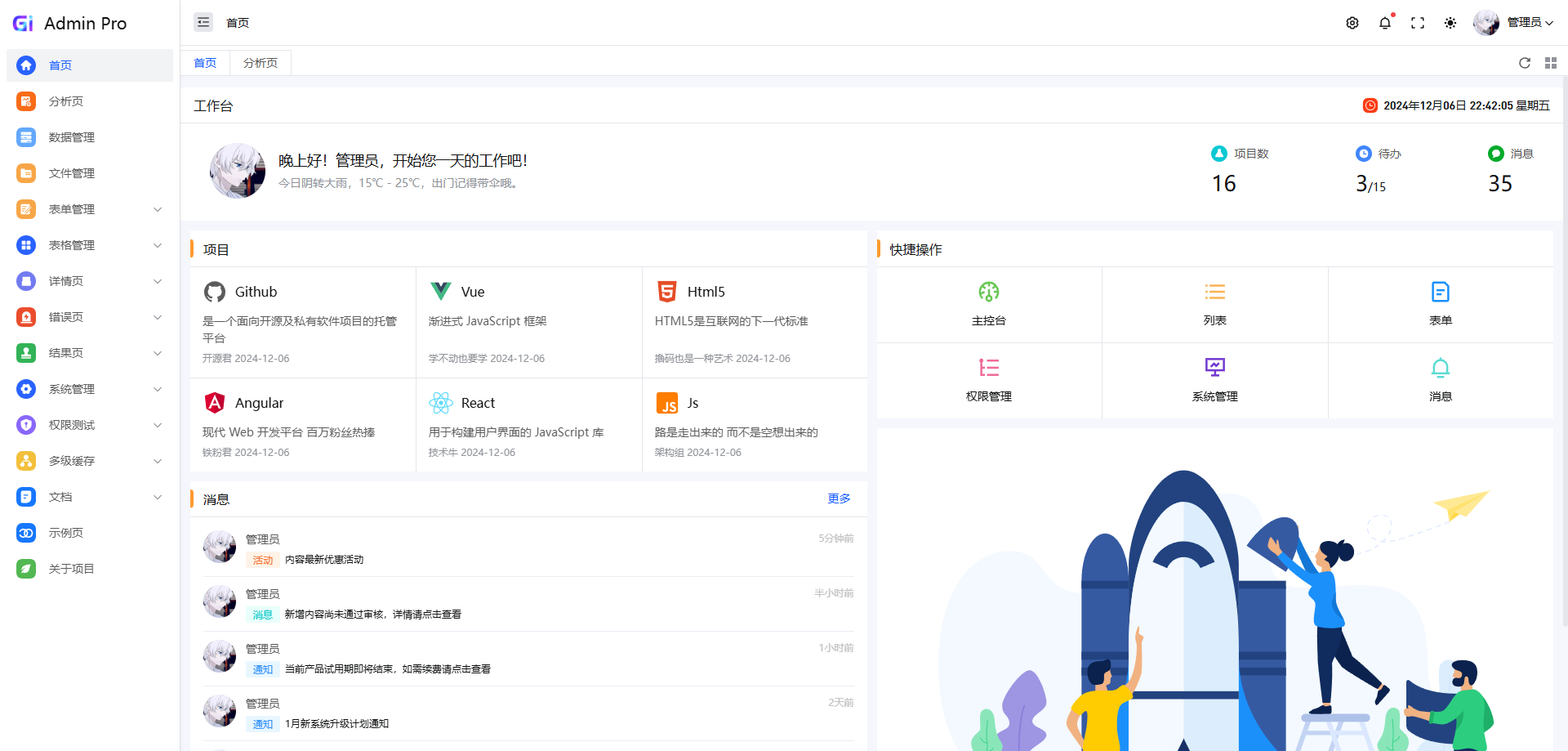
Task: Open 分析页 in sidebar
Action: pos(90,101)
